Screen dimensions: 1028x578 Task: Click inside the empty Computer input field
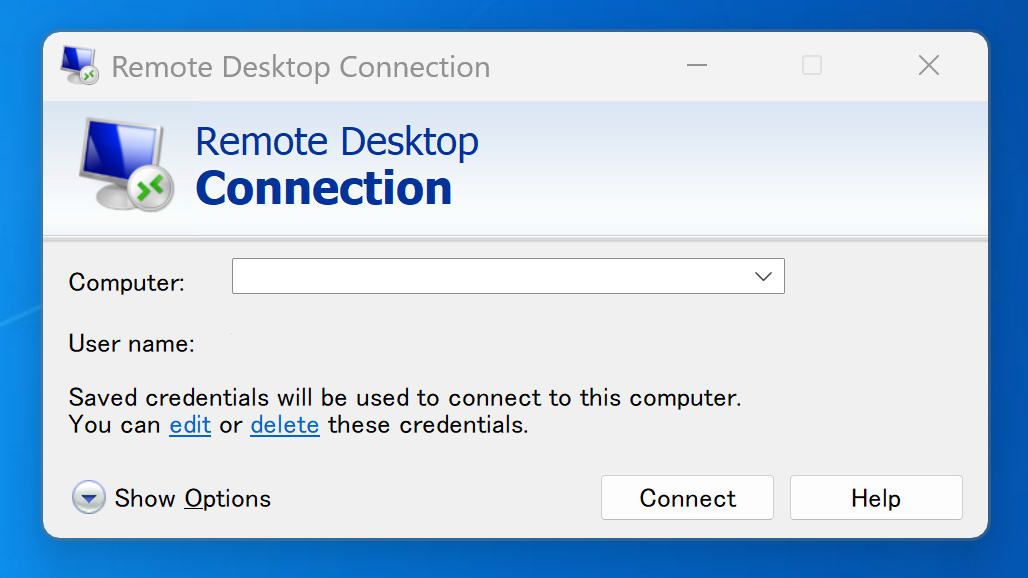click(x=450, y=276)
